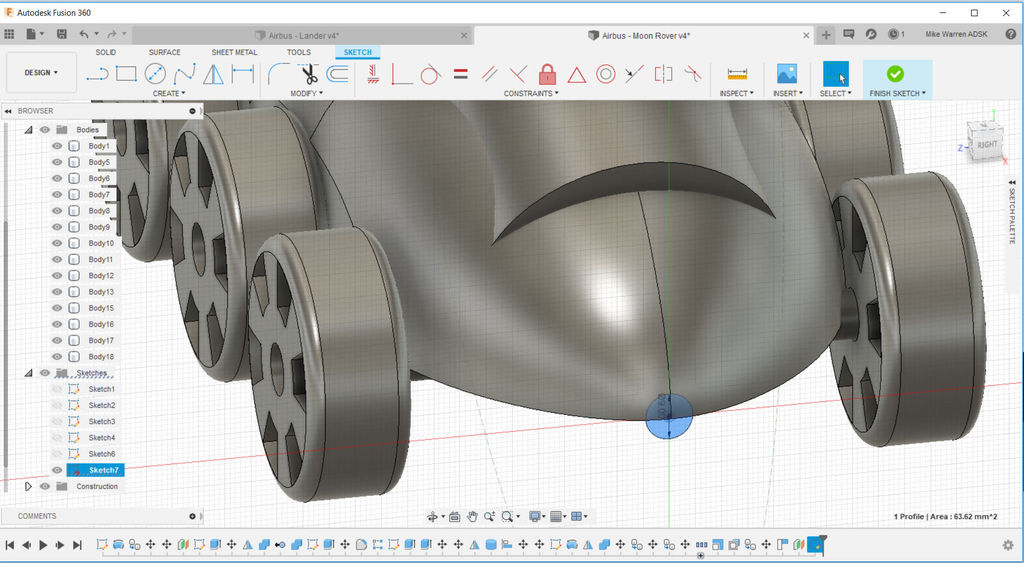Image resolution: width=1024 pixels, height=563 pixels.
Task: Select the Spline sketch tool
Action: coord(184,74)
